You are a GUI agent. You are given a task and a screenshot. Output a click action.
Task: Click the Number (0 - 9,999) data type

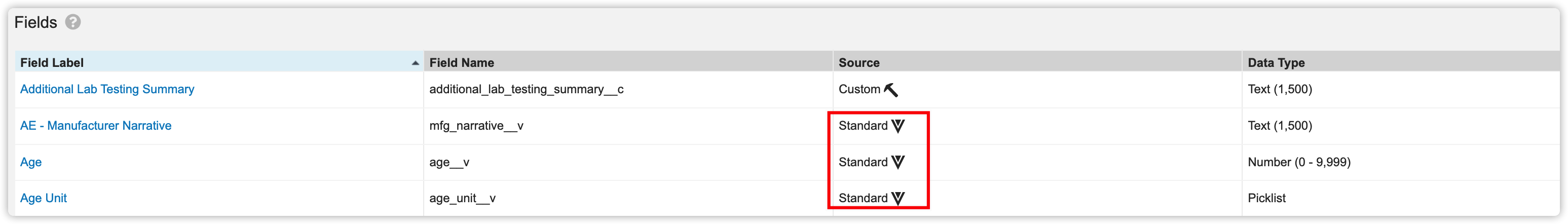coord(1299,163)
